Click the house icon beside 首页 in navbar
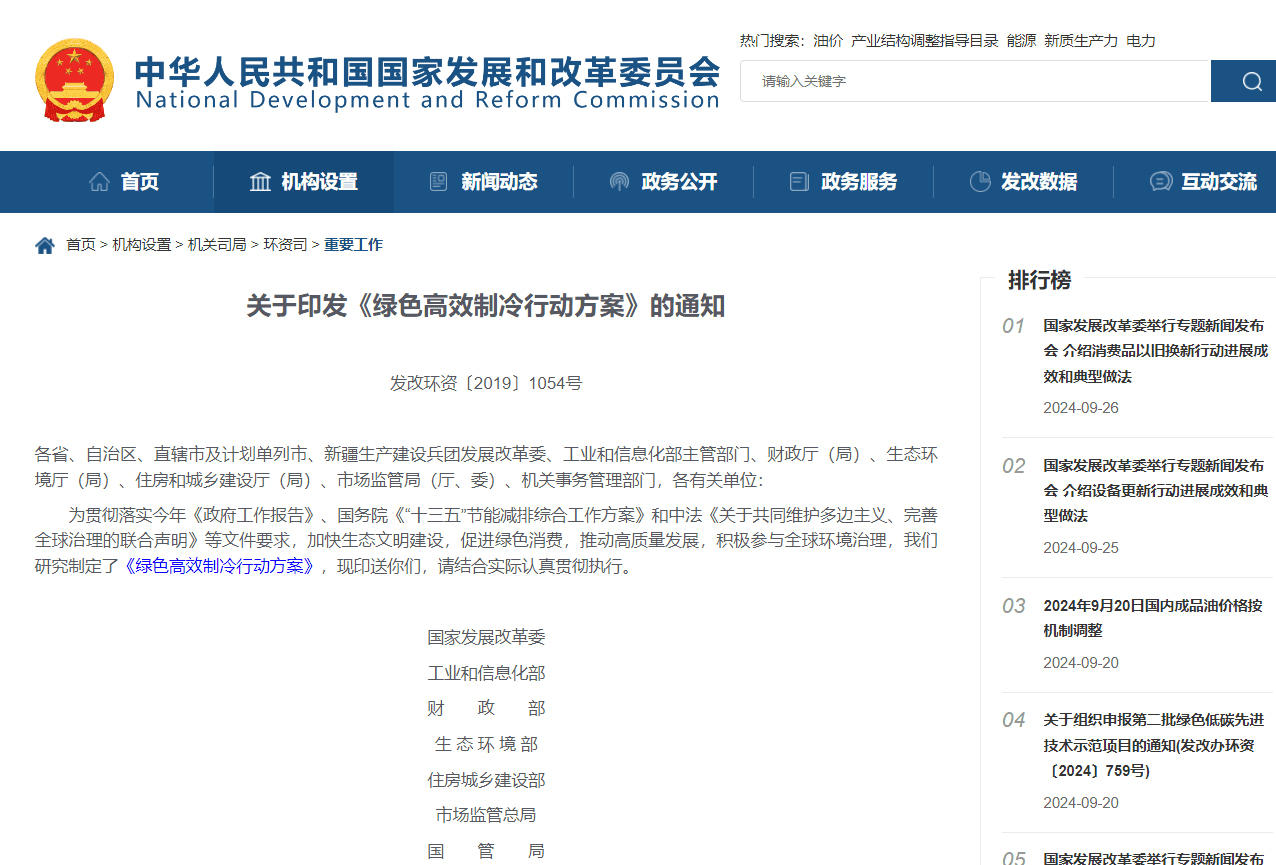The height and width of the screenshot is (865, 1276). point(99,182)
